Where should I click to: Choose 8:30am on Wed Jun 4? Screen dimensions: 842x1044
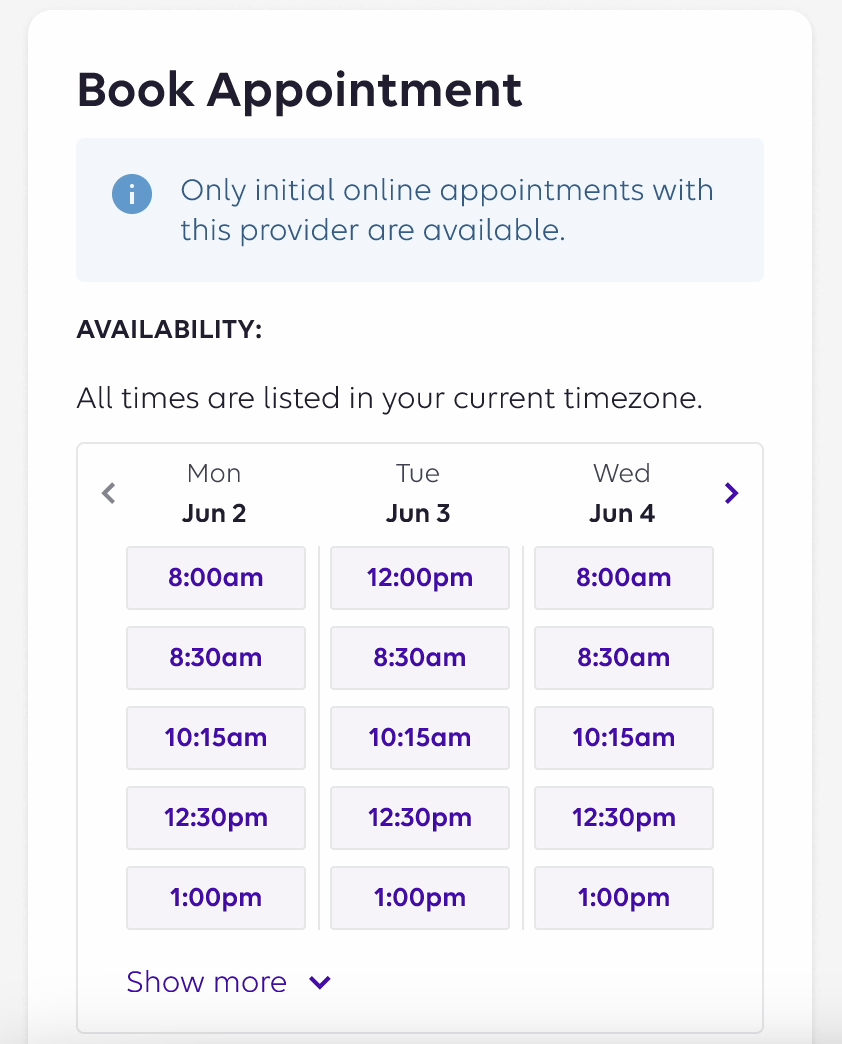tap(624, 658)
